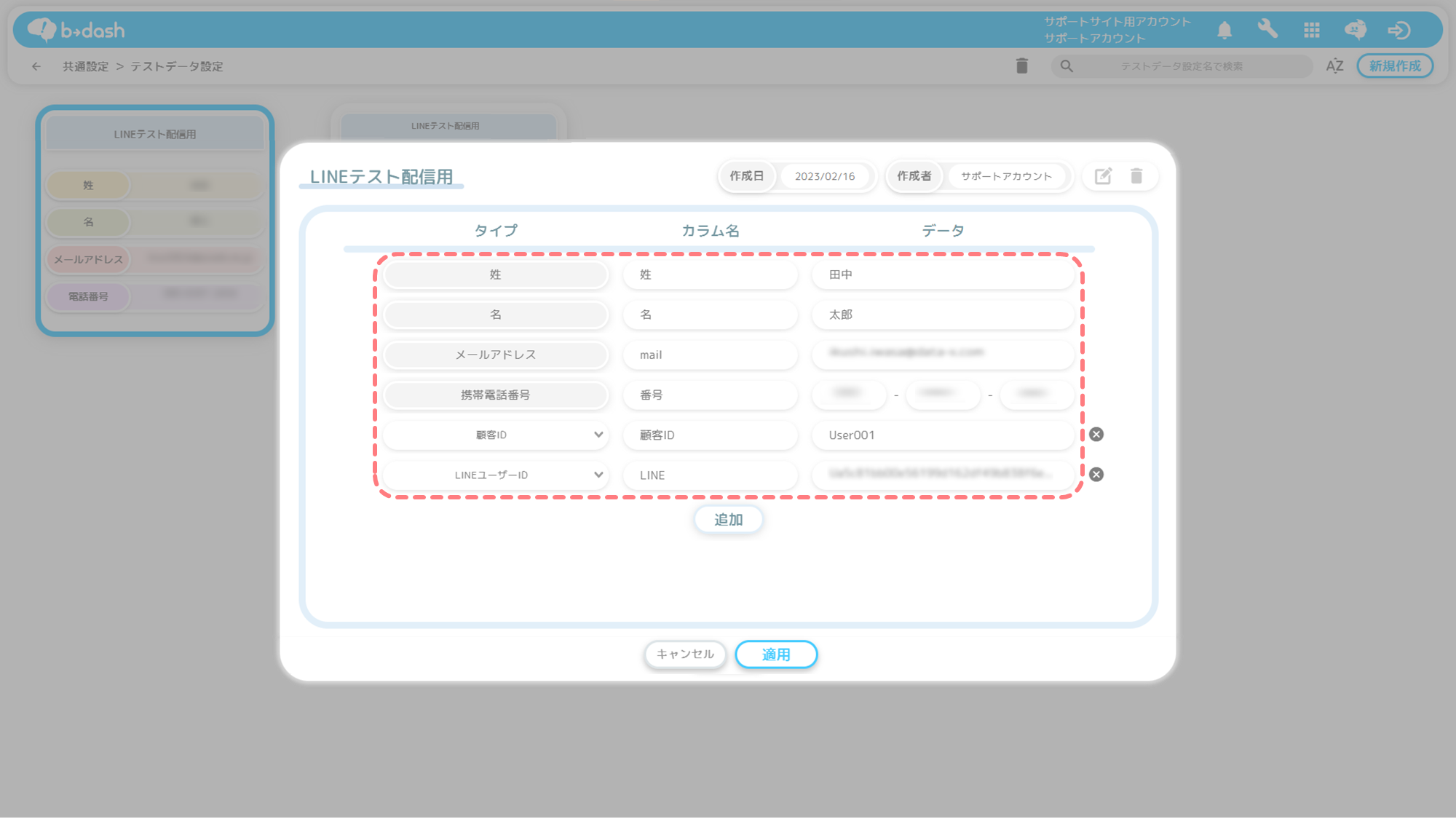Click the edit pencil icon in dialog

click(x=1103, y=176)
